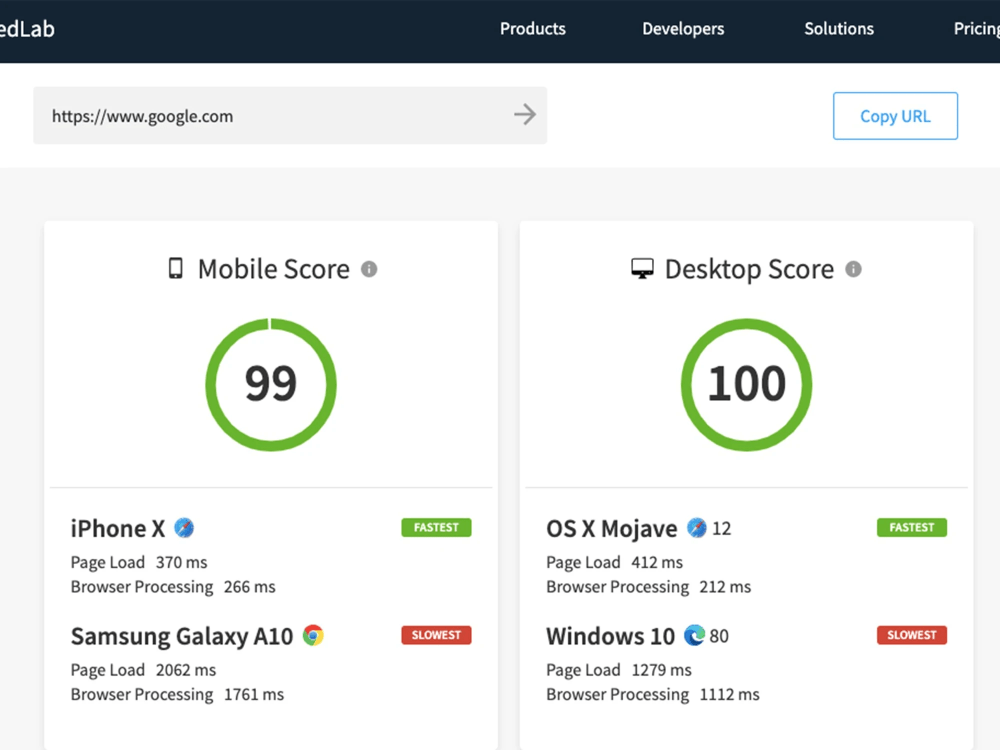Click the Safari icon next to iPhone X
This screenshot has height=750, width=1000.
tap(184, 527)
